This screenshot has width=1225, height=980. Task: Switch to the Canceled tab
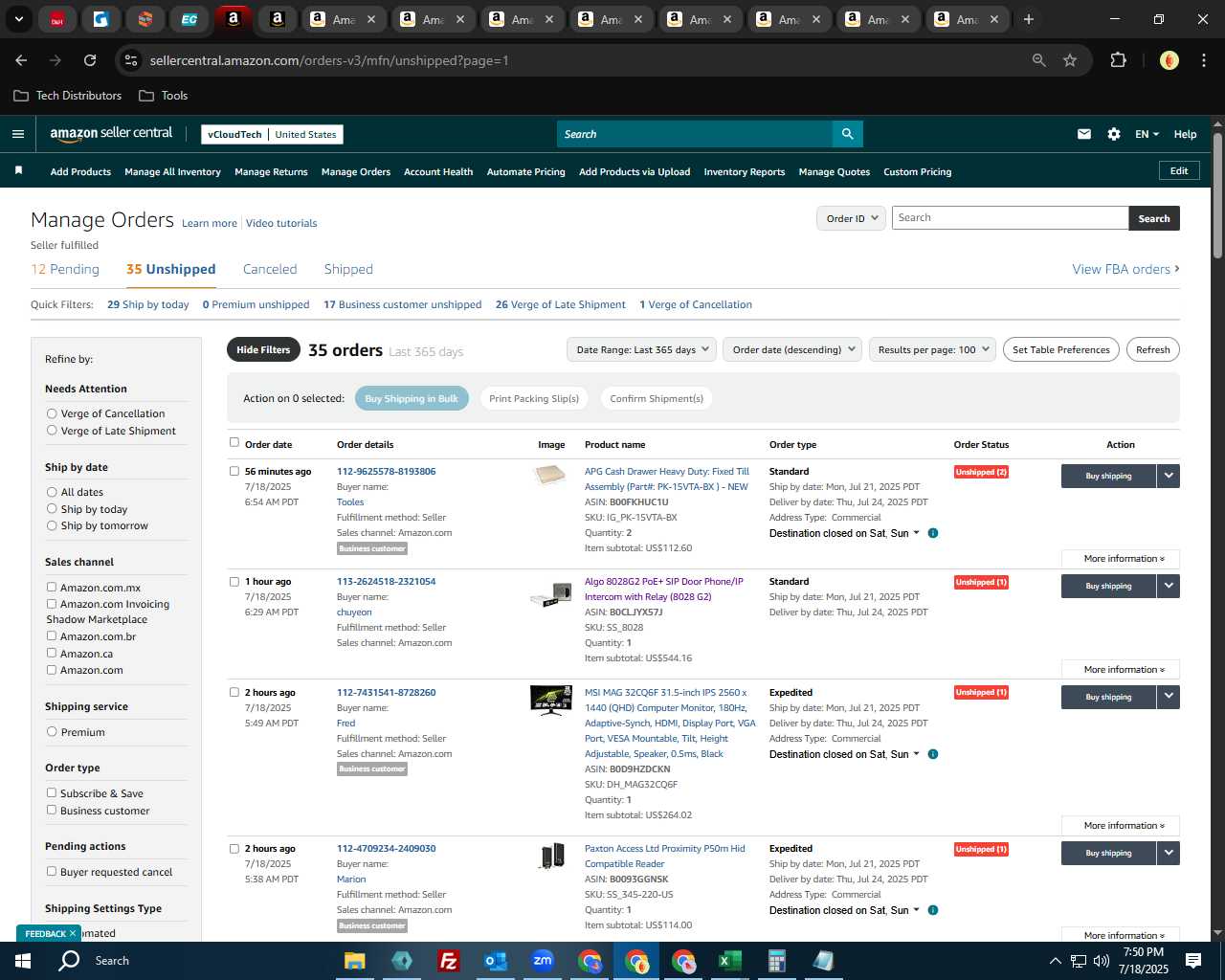point(270,269)
